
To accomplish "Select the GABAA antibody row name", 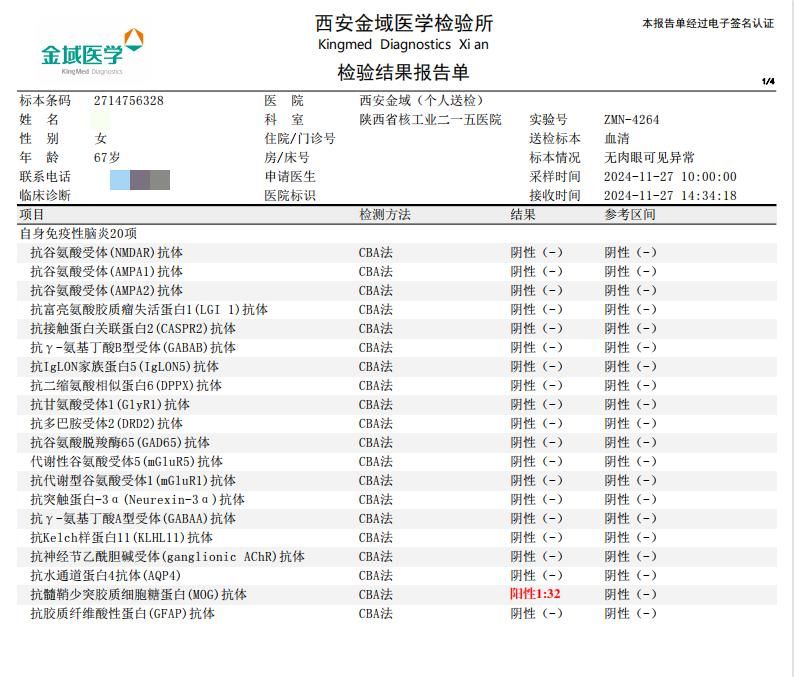I will (x=133, y=519).
